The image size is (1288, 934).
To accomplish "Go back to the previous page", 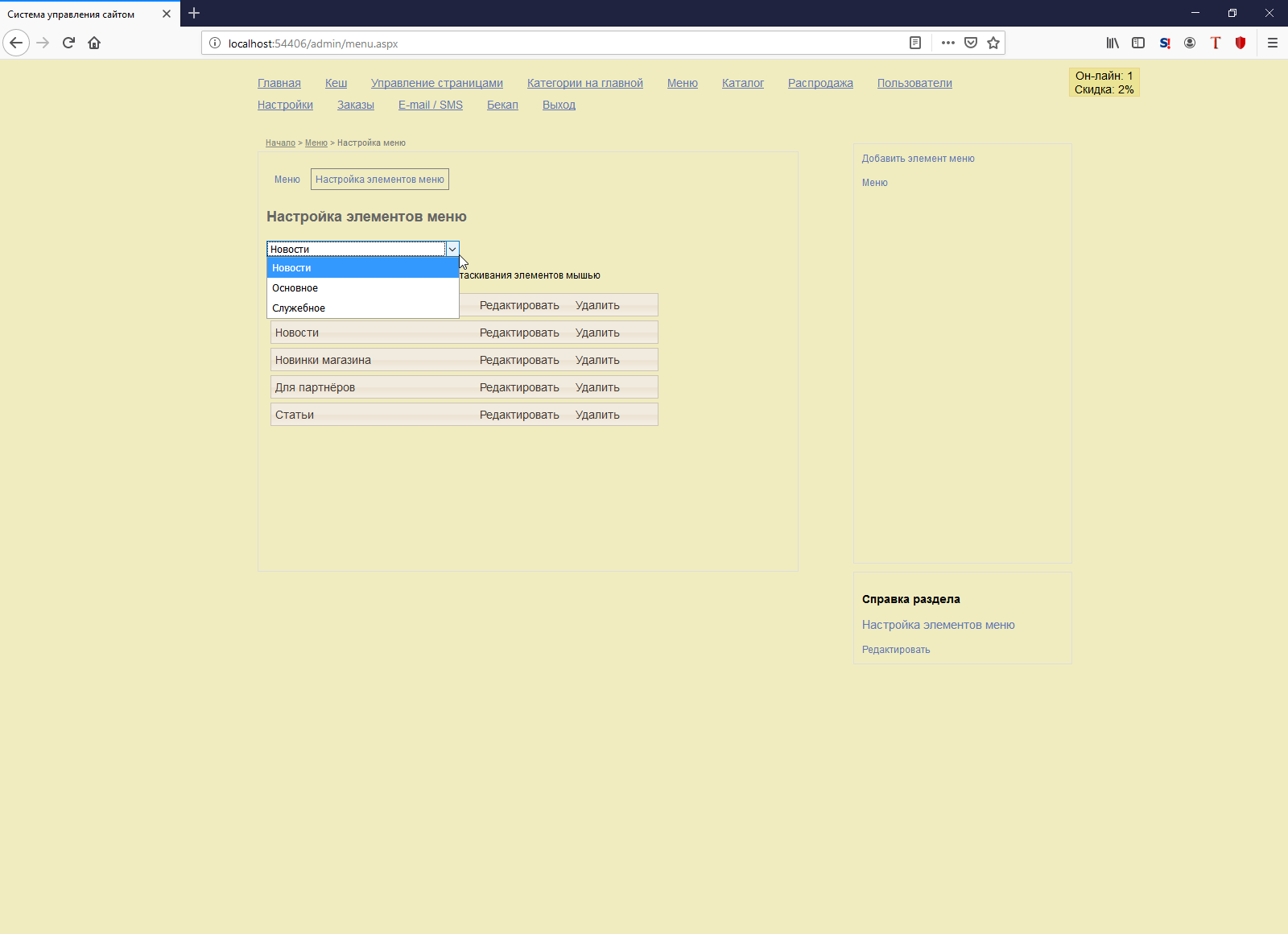I will [x=16, y=43].
